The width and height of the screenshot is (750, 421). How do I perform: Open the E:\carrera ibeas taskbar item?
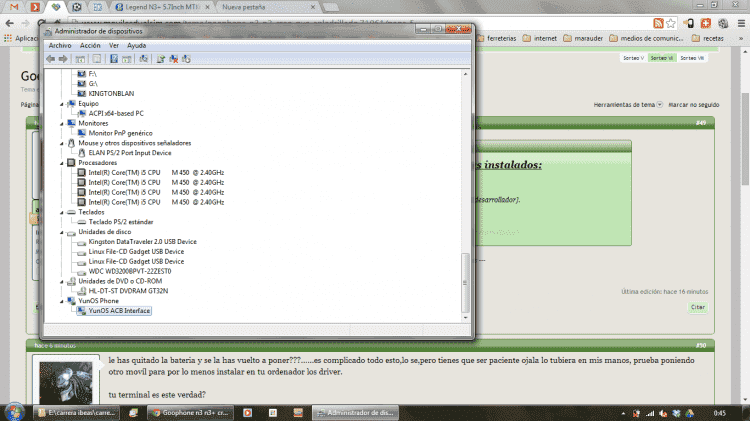tap(77, 412)
